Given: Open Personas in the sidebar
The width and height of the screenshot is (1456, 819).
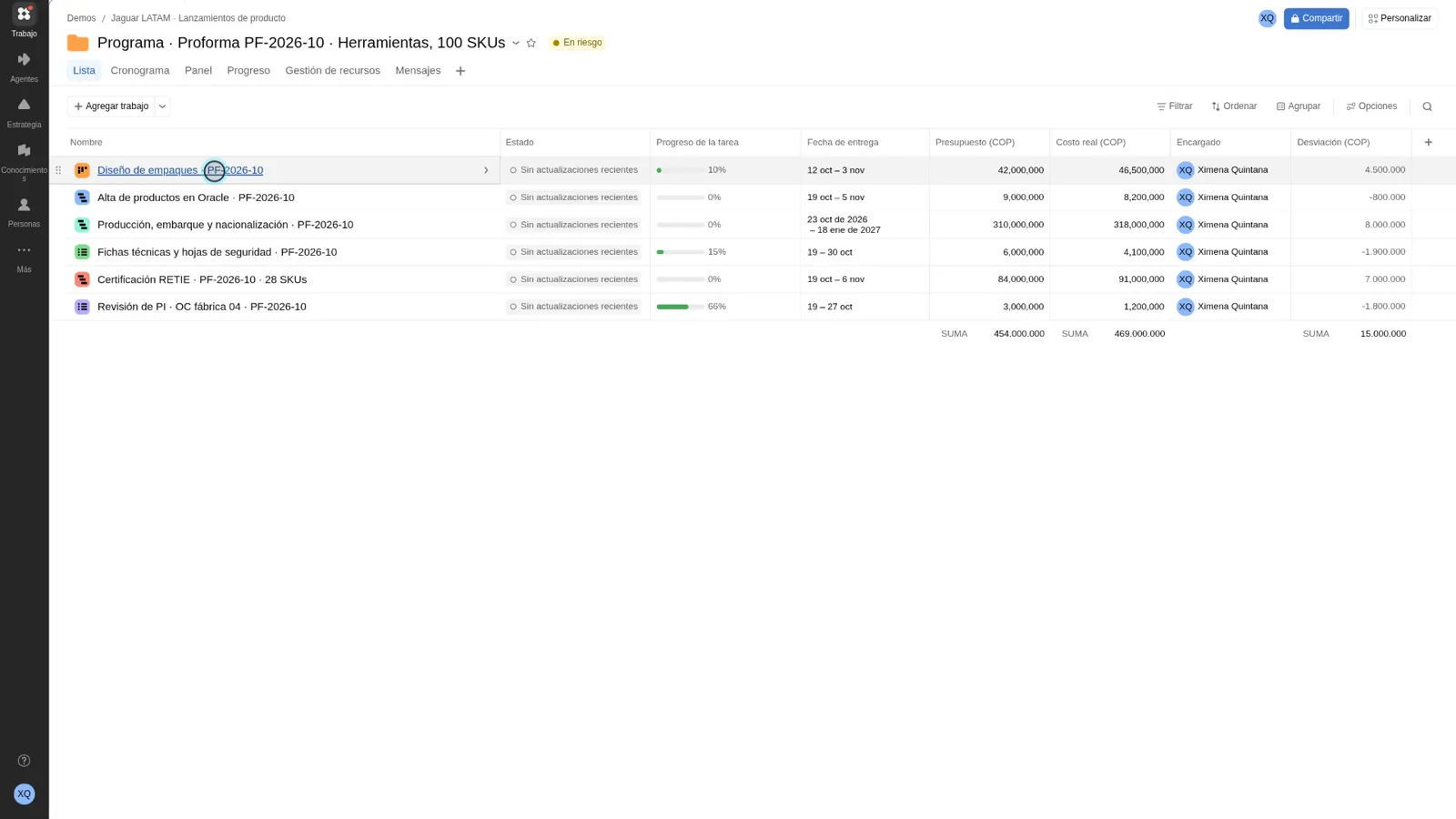Looking at the screenshot, I should point(24,212).
